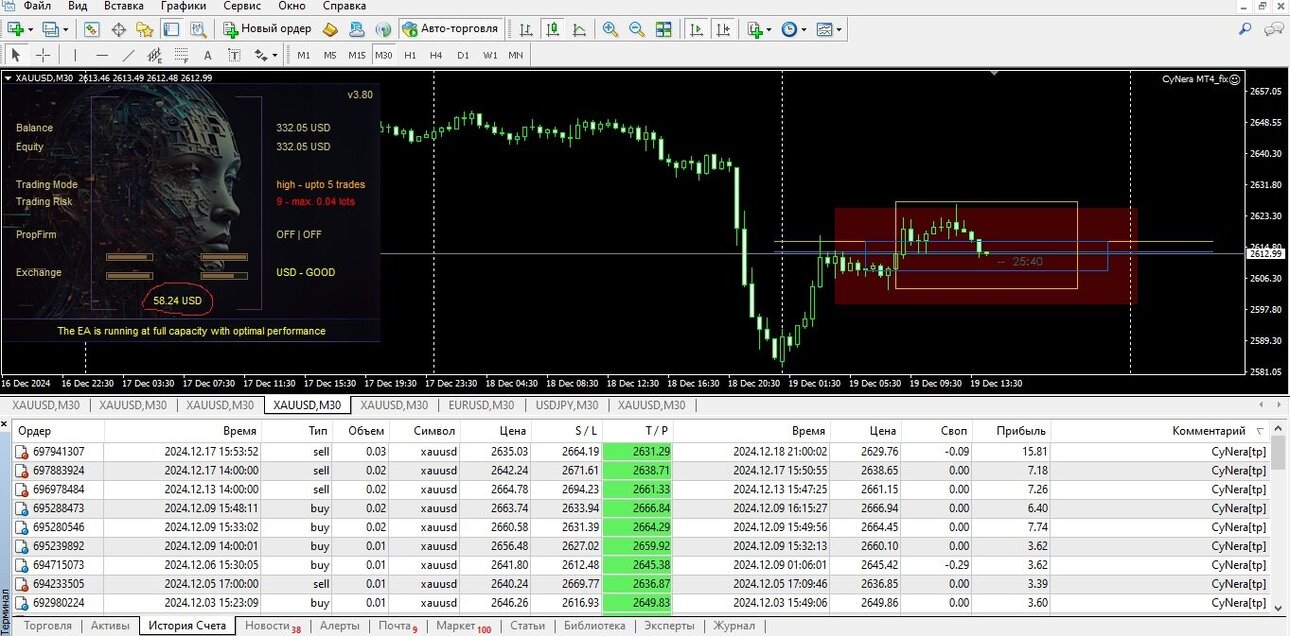Open the Data Window icon

pyautogui.click(x=118, y=29)
